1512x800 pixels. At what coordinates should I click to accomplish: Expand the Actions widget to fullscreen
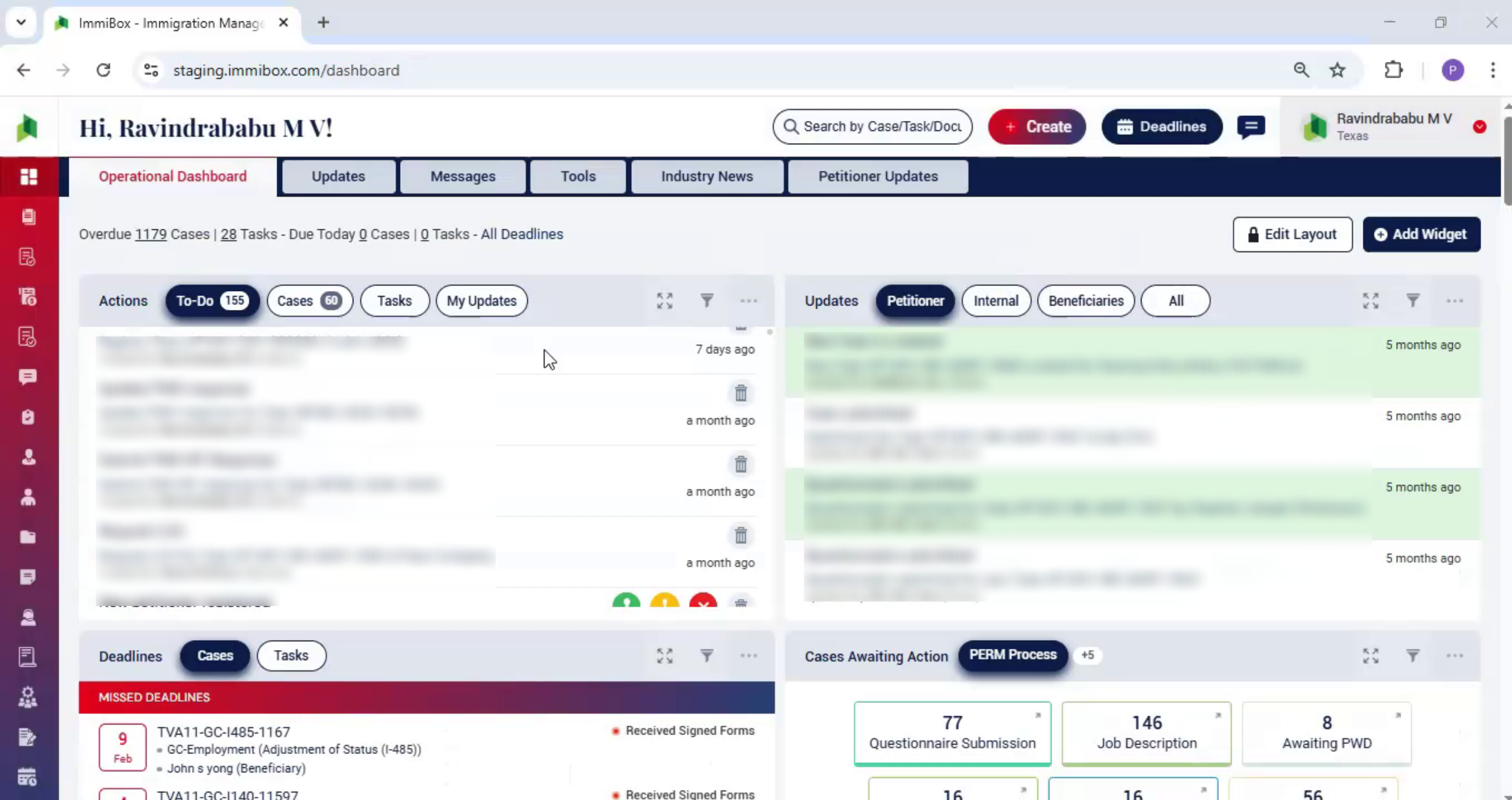click(665, 300)
